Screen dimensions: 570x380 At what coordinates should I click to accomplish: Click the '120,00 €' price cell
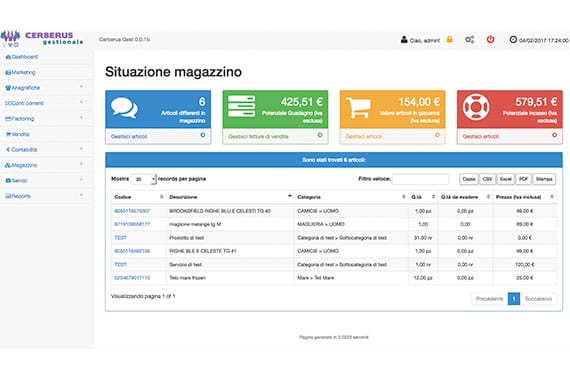coord(525,265)
